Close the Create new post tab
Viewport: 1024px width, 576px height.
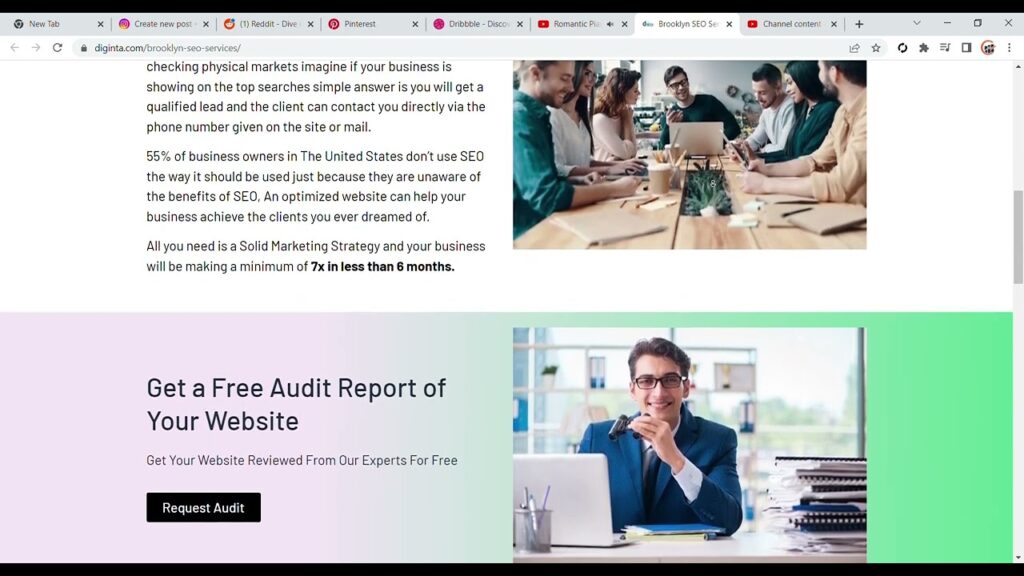tap(206, 24)
